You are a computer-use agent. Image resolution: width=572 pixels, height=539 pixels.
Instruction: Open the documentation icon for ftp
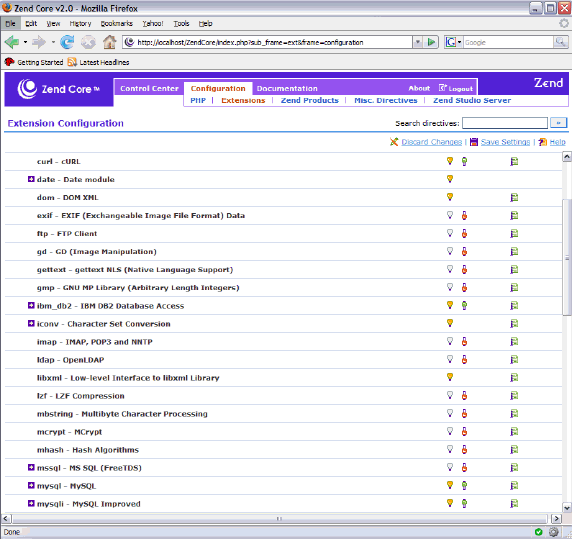(514, 233)
